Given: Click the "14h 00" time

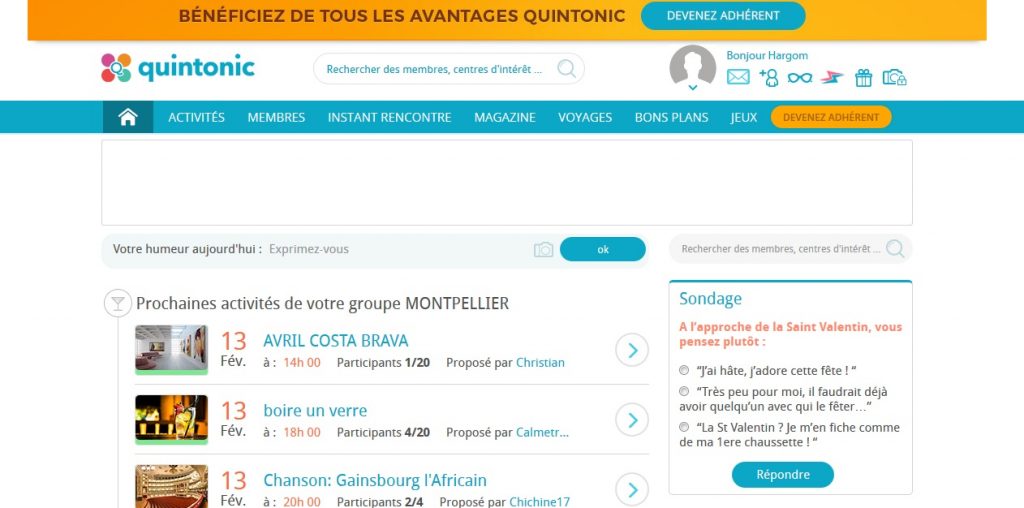Looking at the screenshot, I should coord(302,362).
